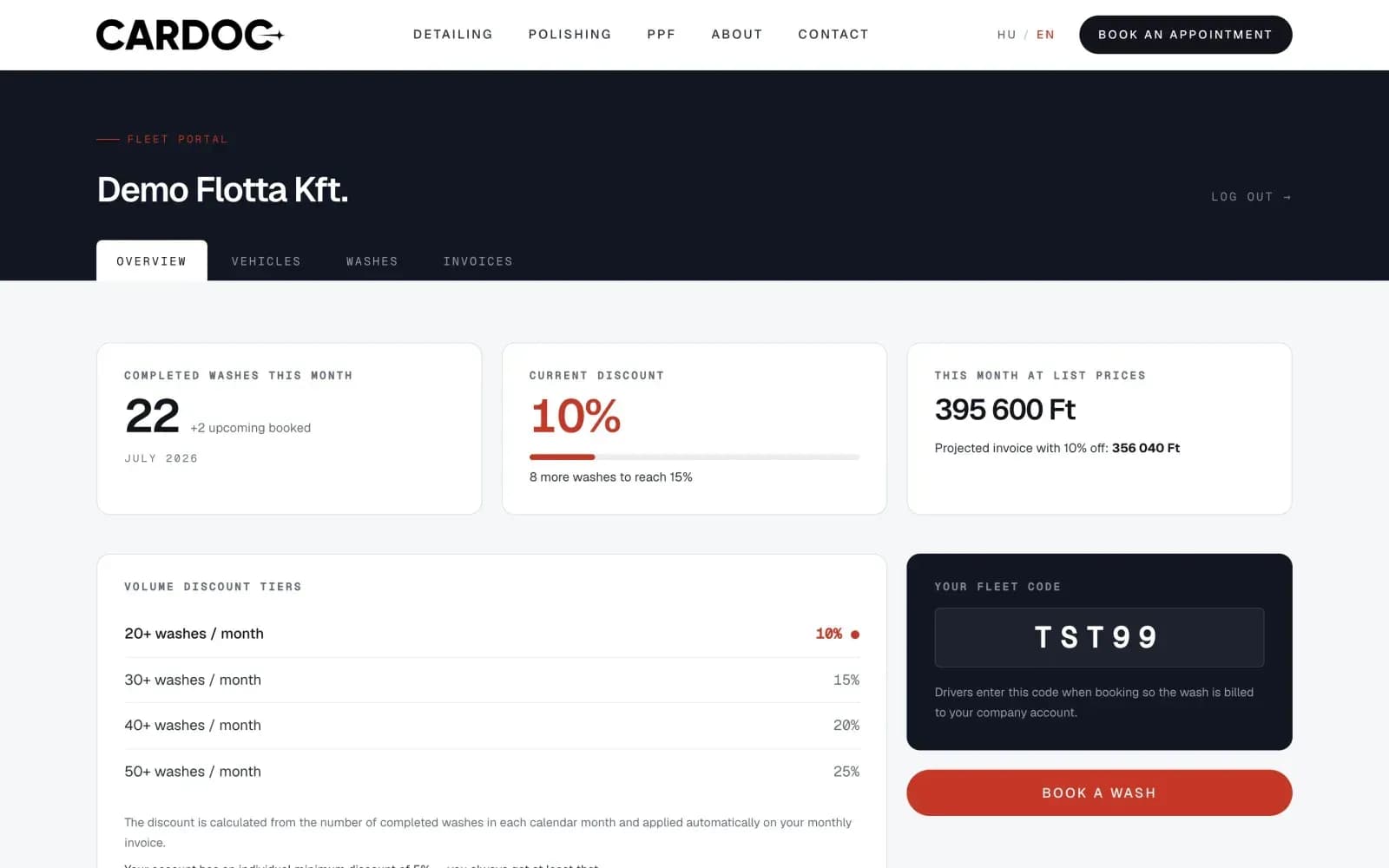
Task: Select the Overview tab
Action: 152,260
